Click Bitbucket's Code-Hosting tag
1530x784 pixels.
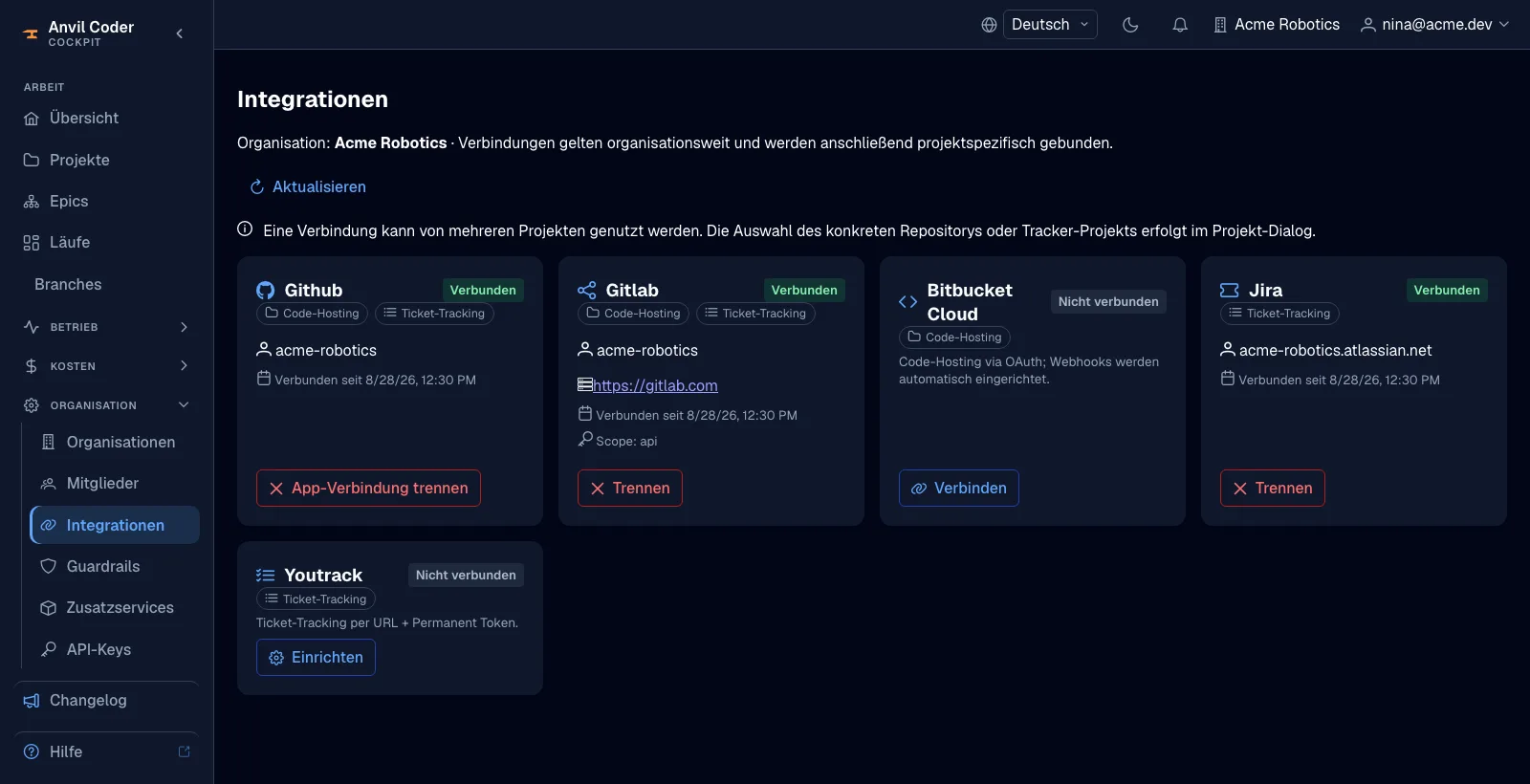(954, 338)
